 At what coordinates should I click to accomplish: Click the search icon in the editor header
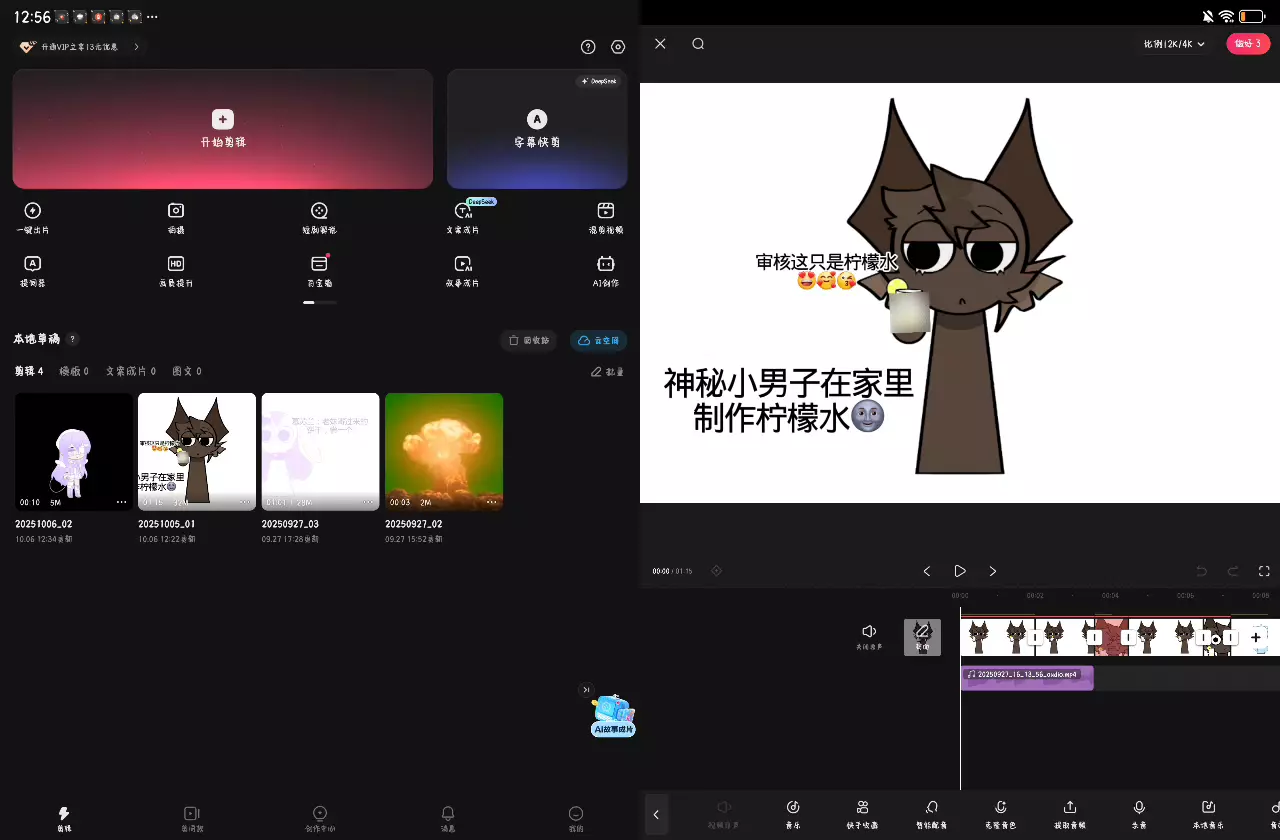click(x=698, y=44)
